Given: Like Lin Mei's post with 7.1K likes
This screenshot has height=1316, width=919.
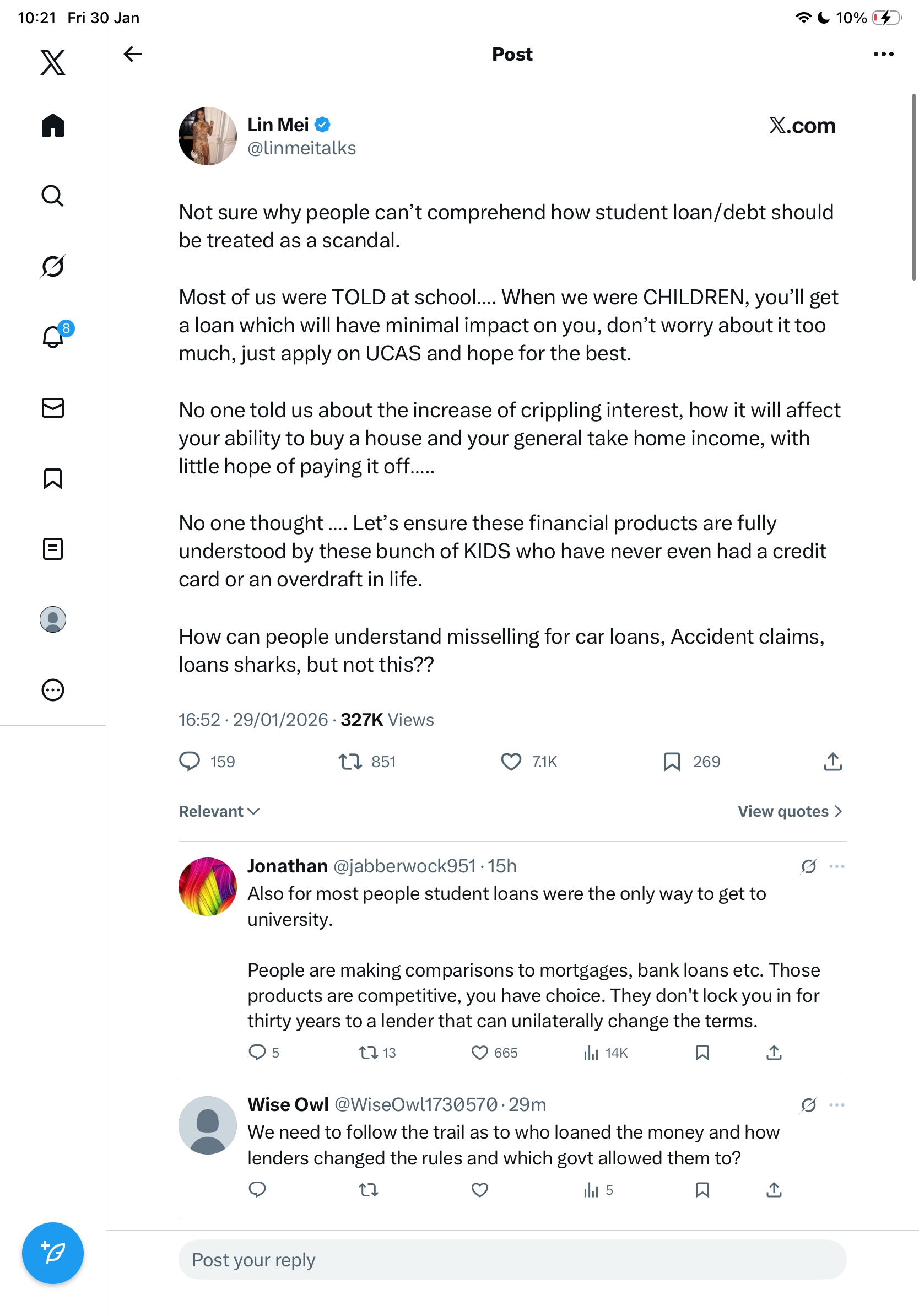Looking at the screenshot, I should coord(511,762).
